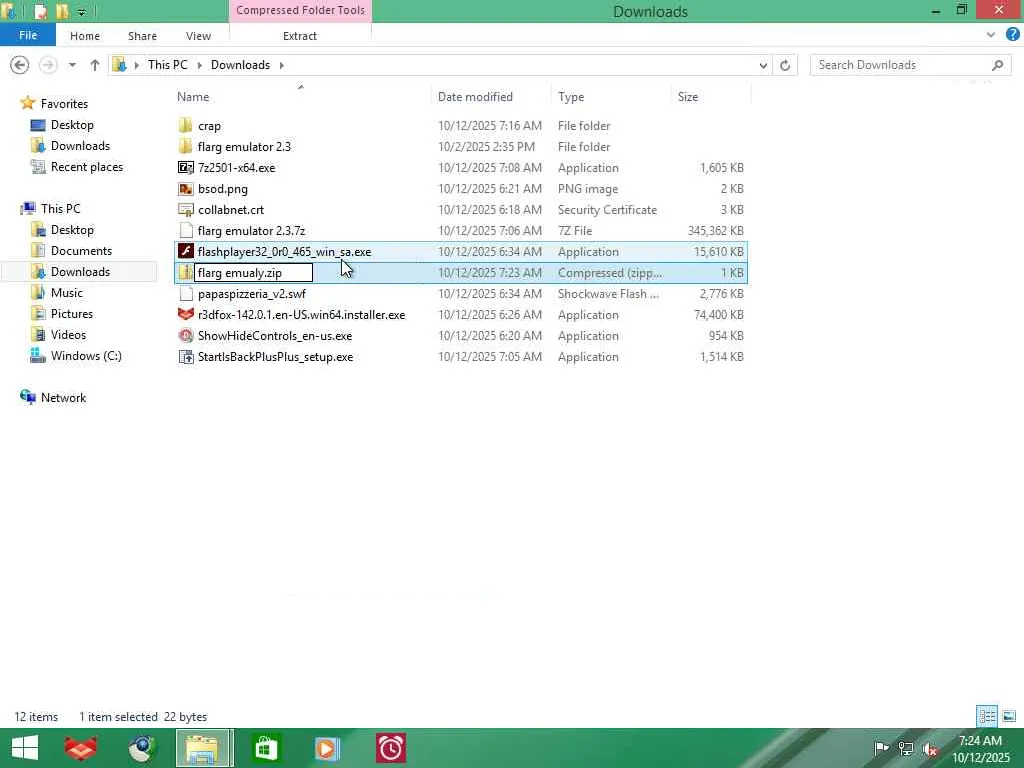Screen dimensions: 1024x768
Task: Go back with the Back arrow
Action: coord(20,65)
